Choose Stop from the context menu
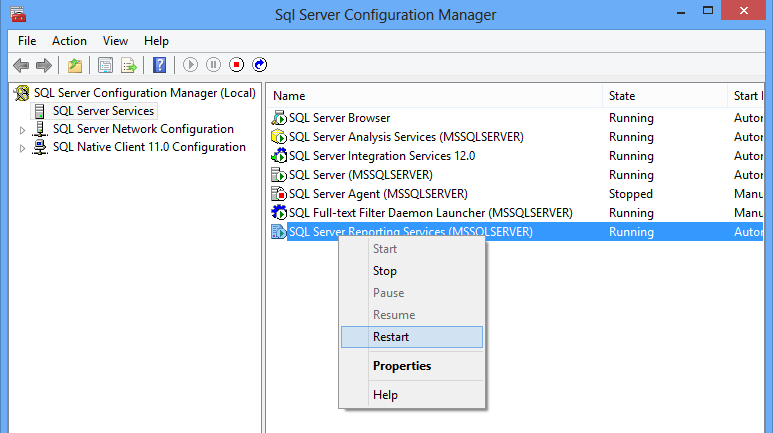The image size is (773, 433). tap(412, 271)
